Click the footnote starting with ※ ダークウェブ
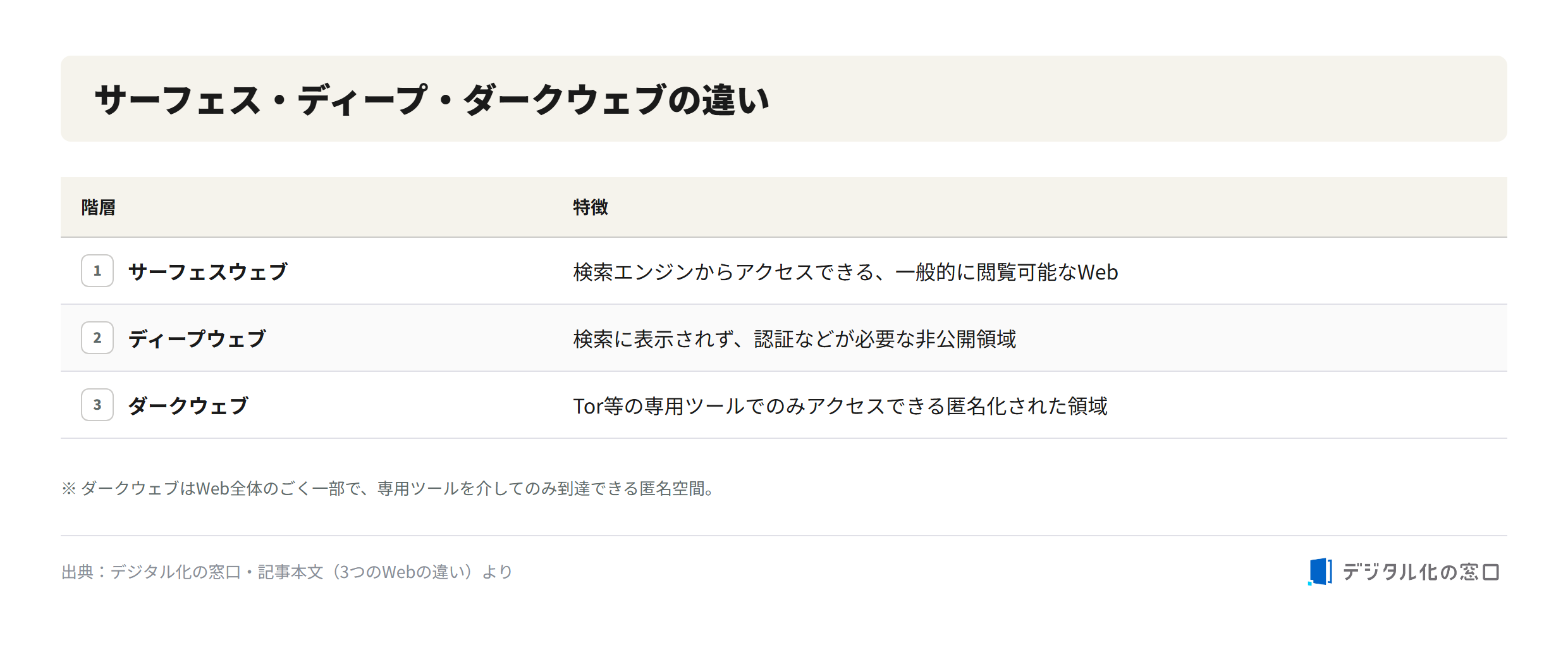The width and height of the screenshot is (1568, 645). click(x=389, y=488)
